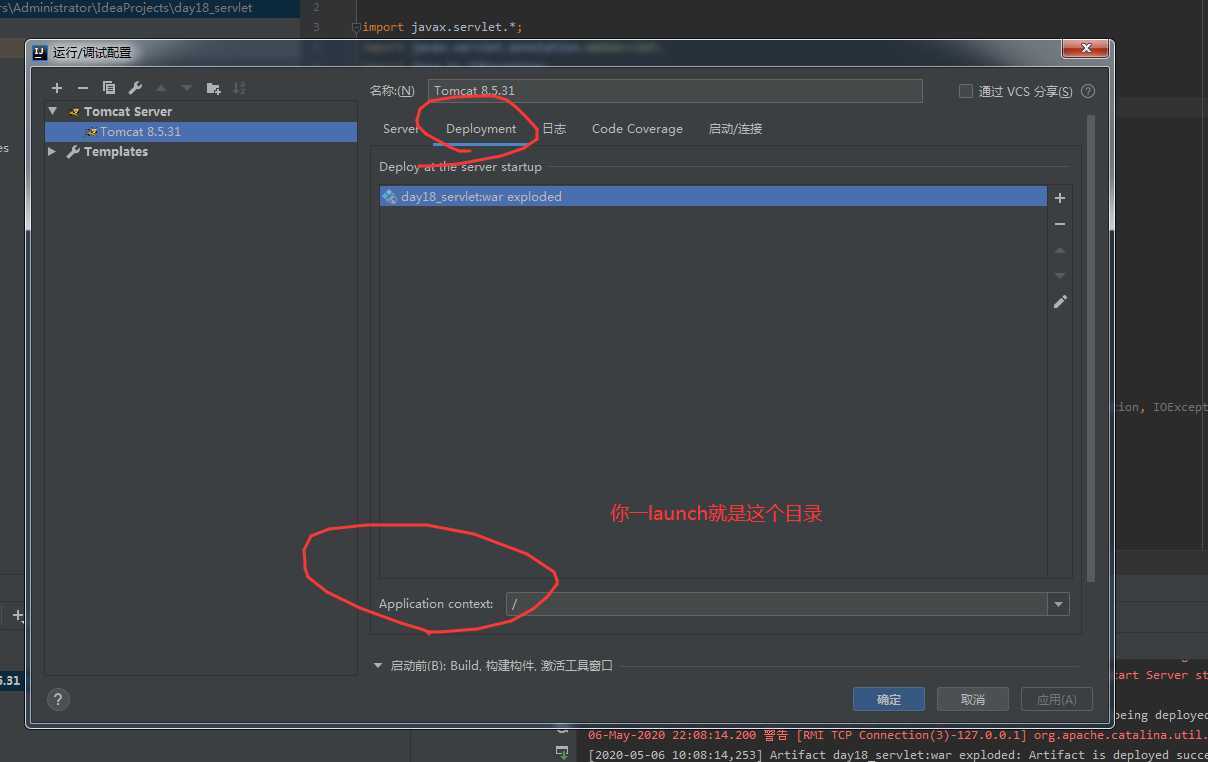Click the name field Tomcat 8.5.31

[x=675, y=90]
